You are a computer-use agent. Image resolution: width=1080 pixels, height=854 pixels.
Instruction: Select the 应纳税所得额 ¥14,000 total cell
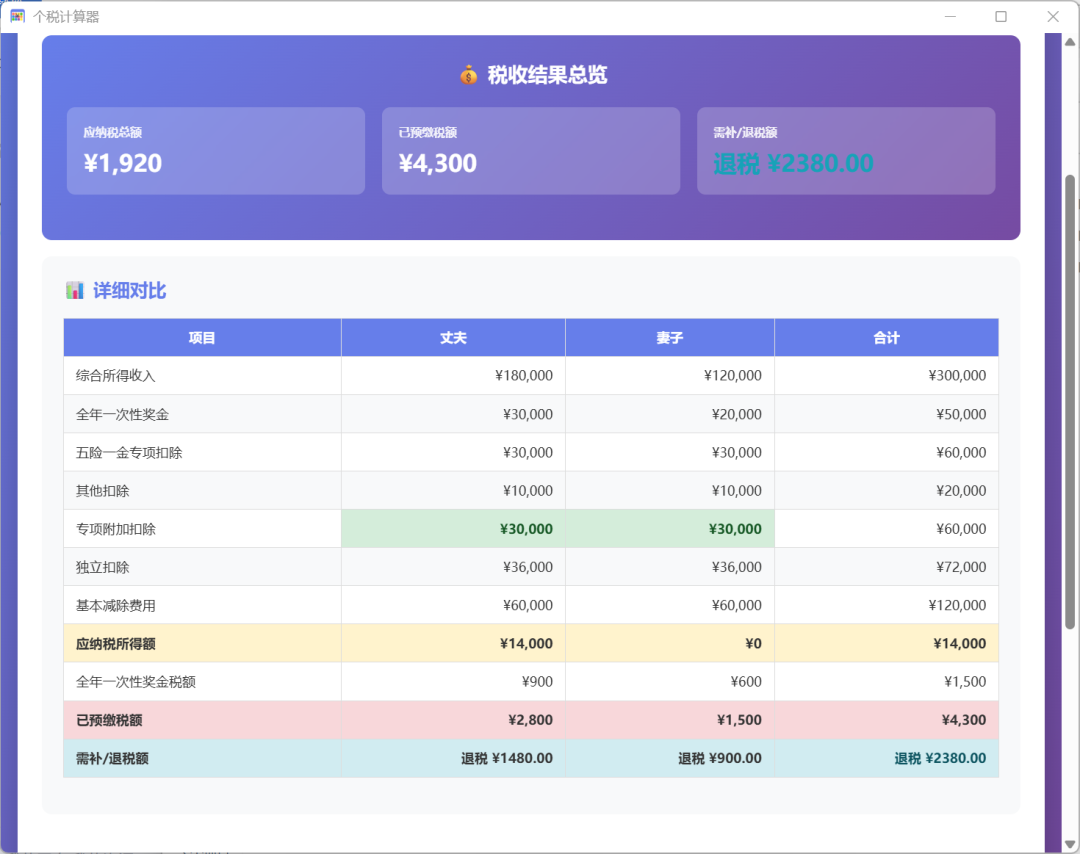pos(886,643)
